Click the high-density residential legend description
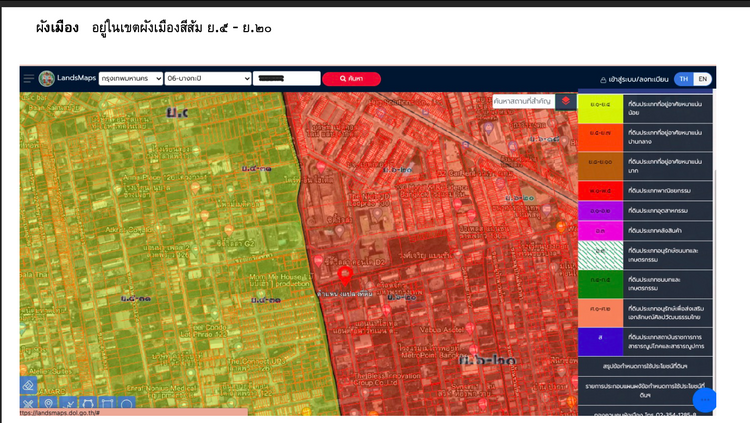 665,166
